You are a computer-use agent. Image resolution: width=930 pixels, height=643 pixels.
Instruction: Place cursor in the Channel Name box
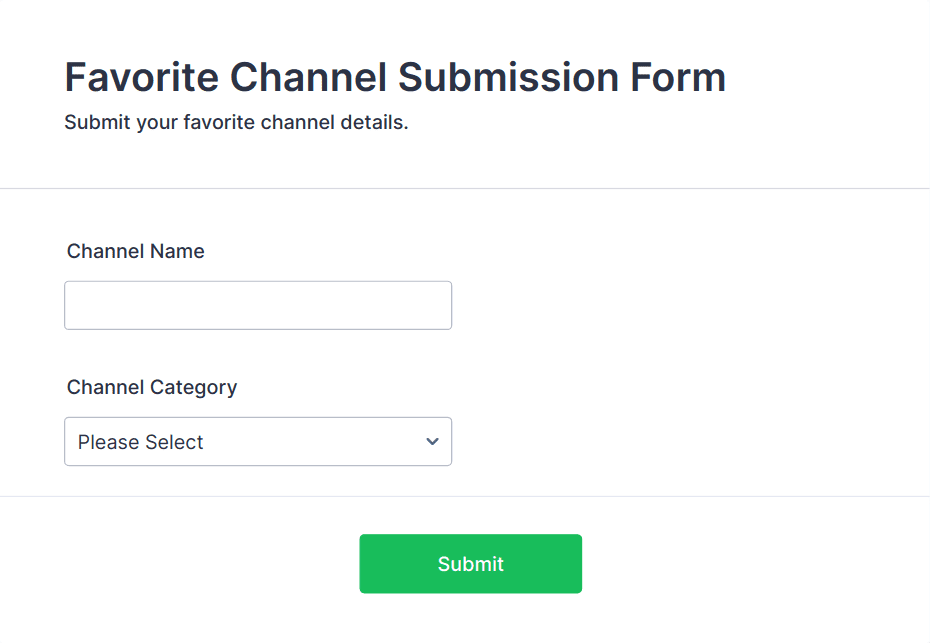(258, 305)
